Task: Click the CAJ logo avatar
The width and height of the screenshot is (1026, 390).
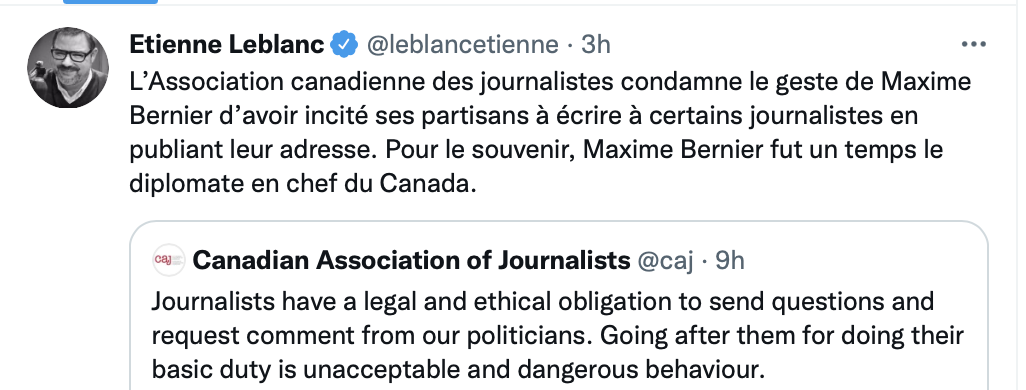Action: tap(169, 260)
